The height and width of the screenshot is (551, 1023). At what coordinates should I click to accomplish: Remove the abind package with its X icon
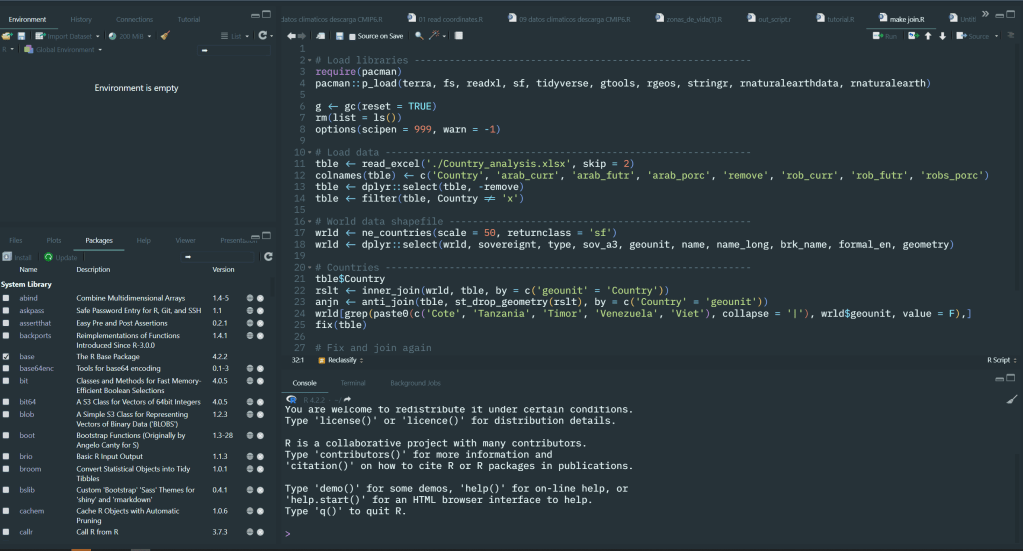[x=260, y=298]
